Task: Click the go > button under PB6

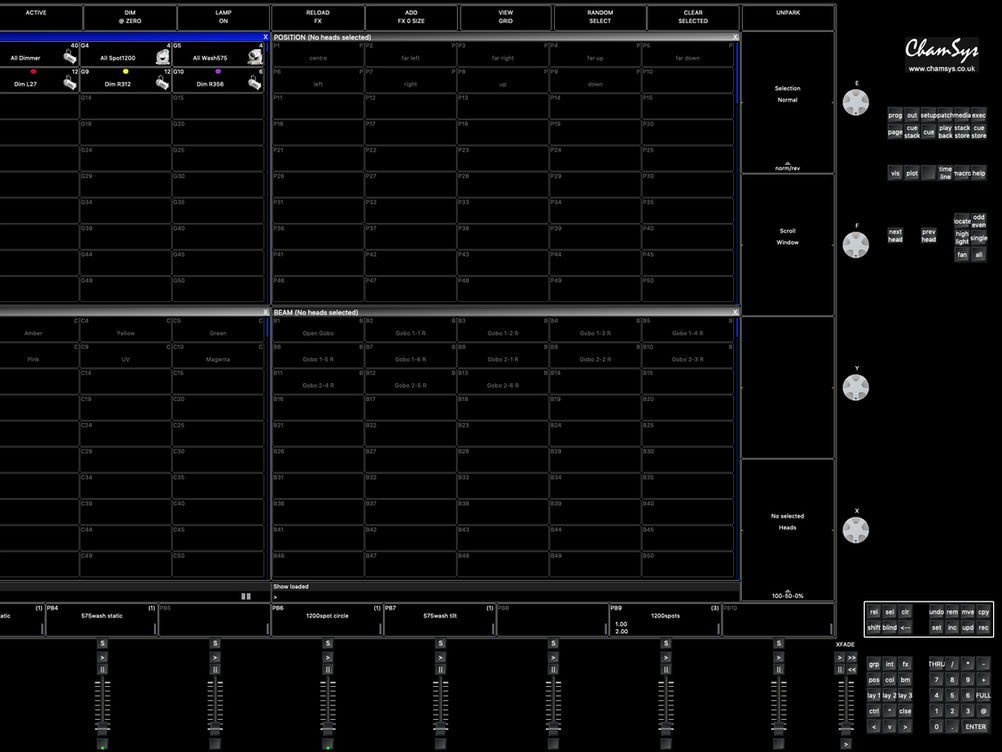Action: [x=328, y=657]
